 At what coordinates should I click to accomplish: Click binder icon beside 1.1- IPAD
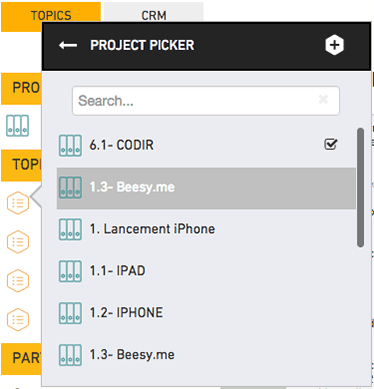click(x=70, y=271)
